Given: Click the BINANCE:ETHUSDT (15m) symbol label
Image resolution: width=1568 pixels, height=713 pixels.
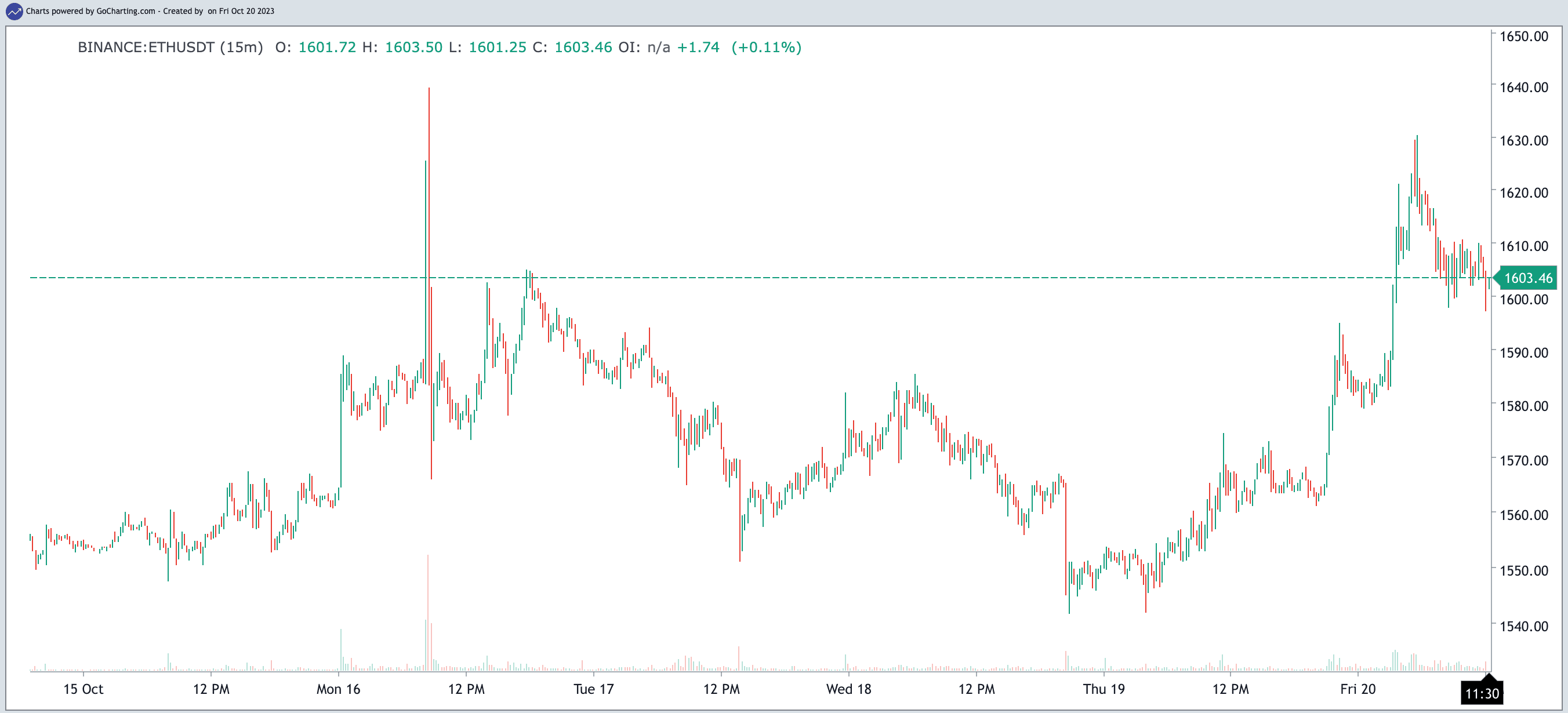Looking at the screenshot, I should 170,48.
